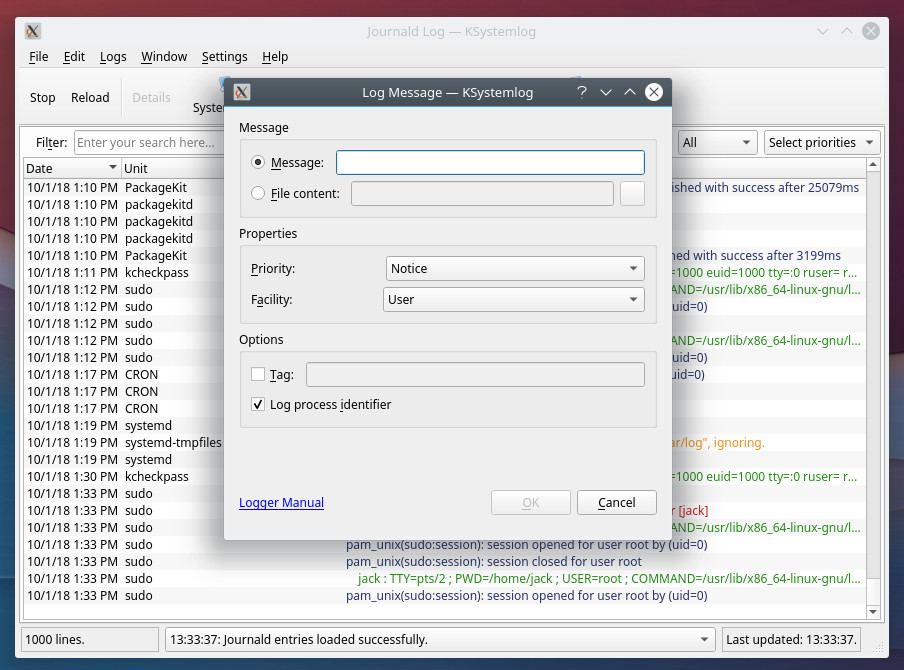The image size is (904, 670).
Task: Click the KSystemlog app icon in main title bar
Action: point(33,31)
